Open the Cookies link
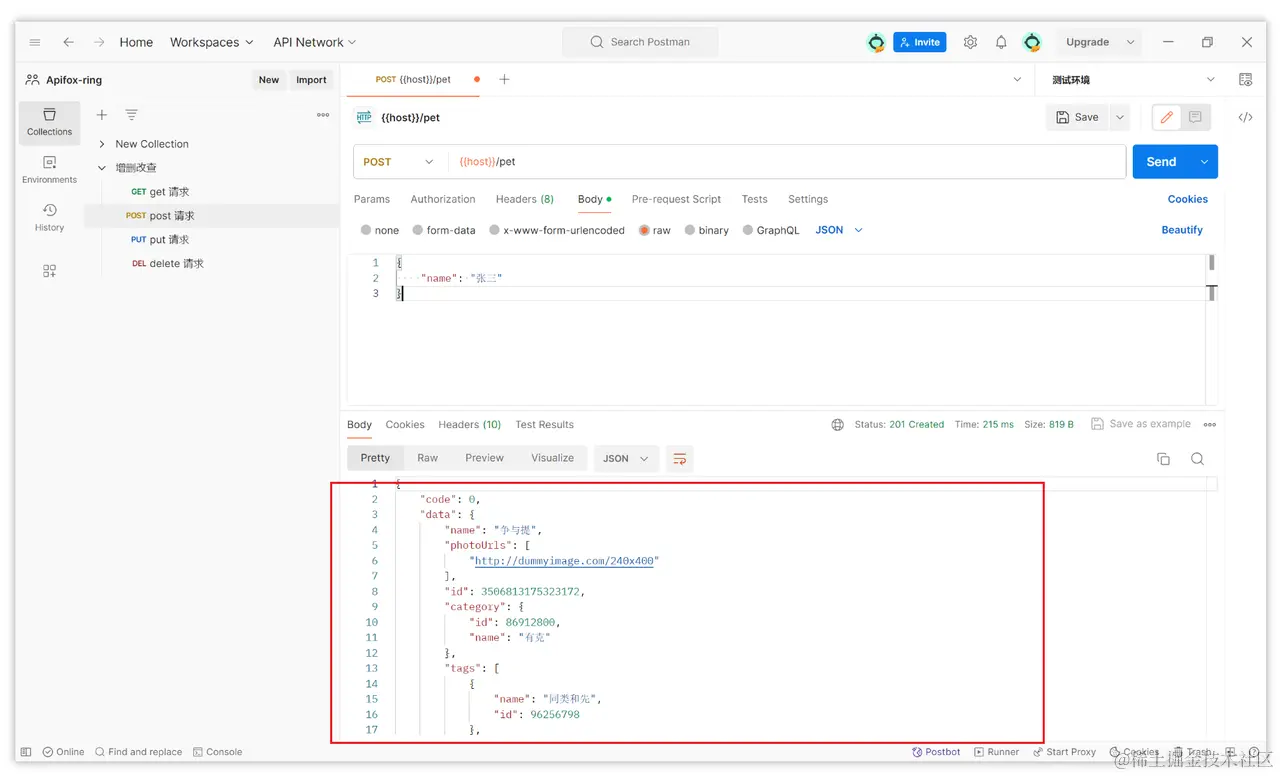 [x=1188, y=199]
